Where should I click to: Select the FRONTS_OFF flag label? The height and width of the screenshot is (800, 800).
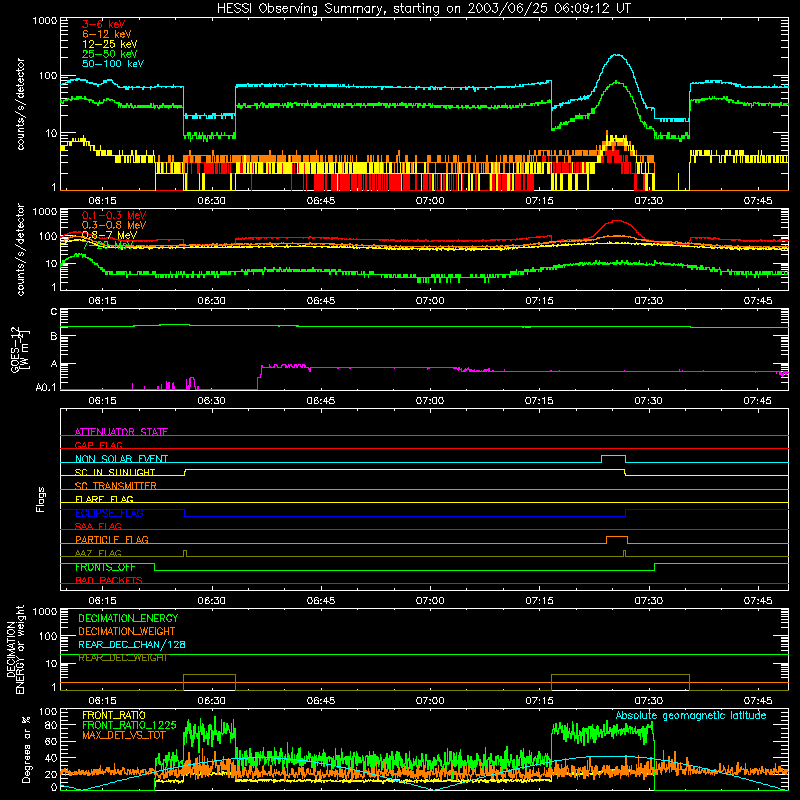(x=106, y=567)
